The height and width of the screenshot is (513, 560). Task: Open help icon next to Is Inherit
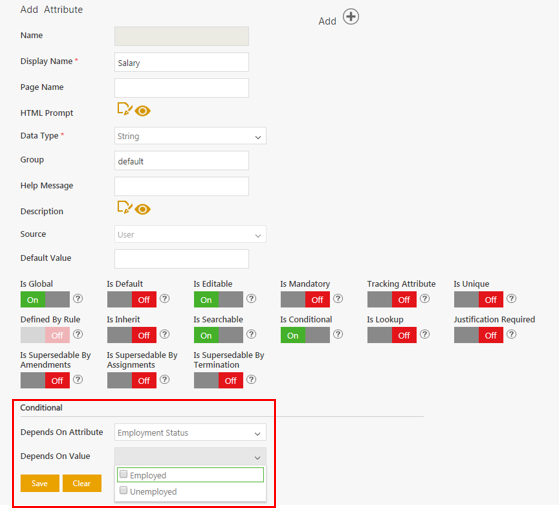pyautogui.click(x=164, y=334)
